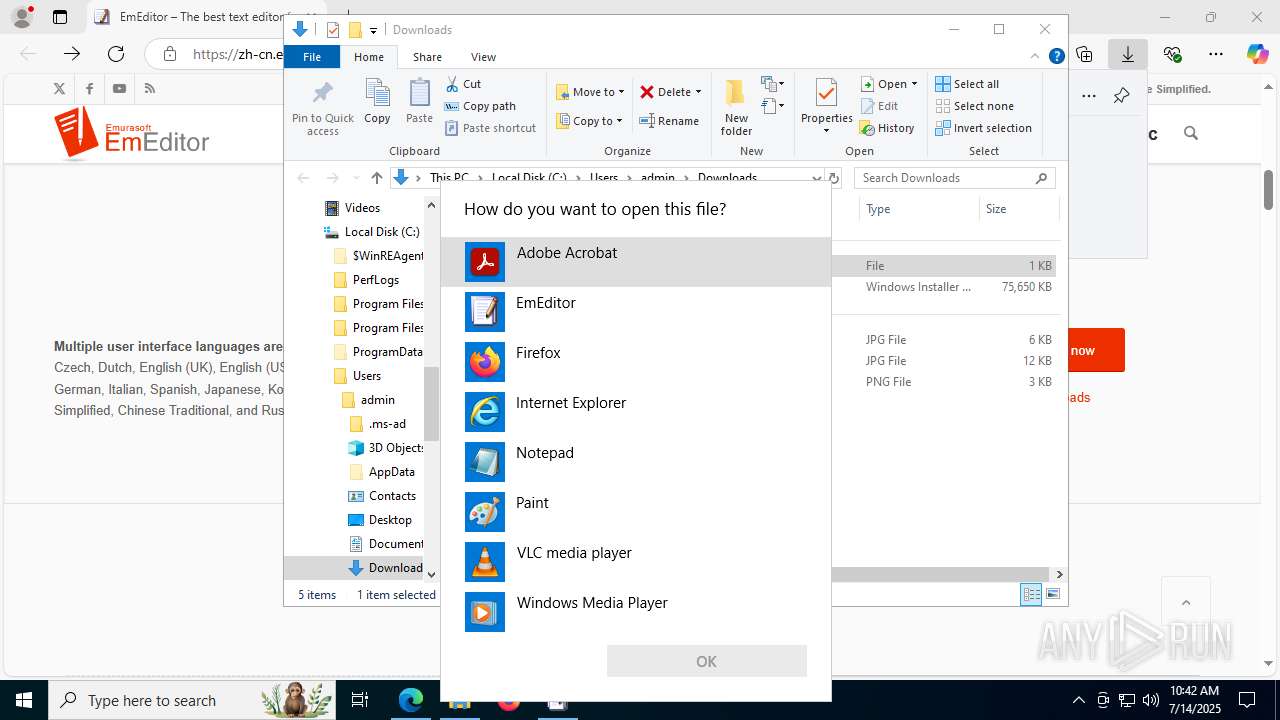Select Videos in the navigation tree
The height and width of the screenshot is (720, 1280).
tap(362, 208)
